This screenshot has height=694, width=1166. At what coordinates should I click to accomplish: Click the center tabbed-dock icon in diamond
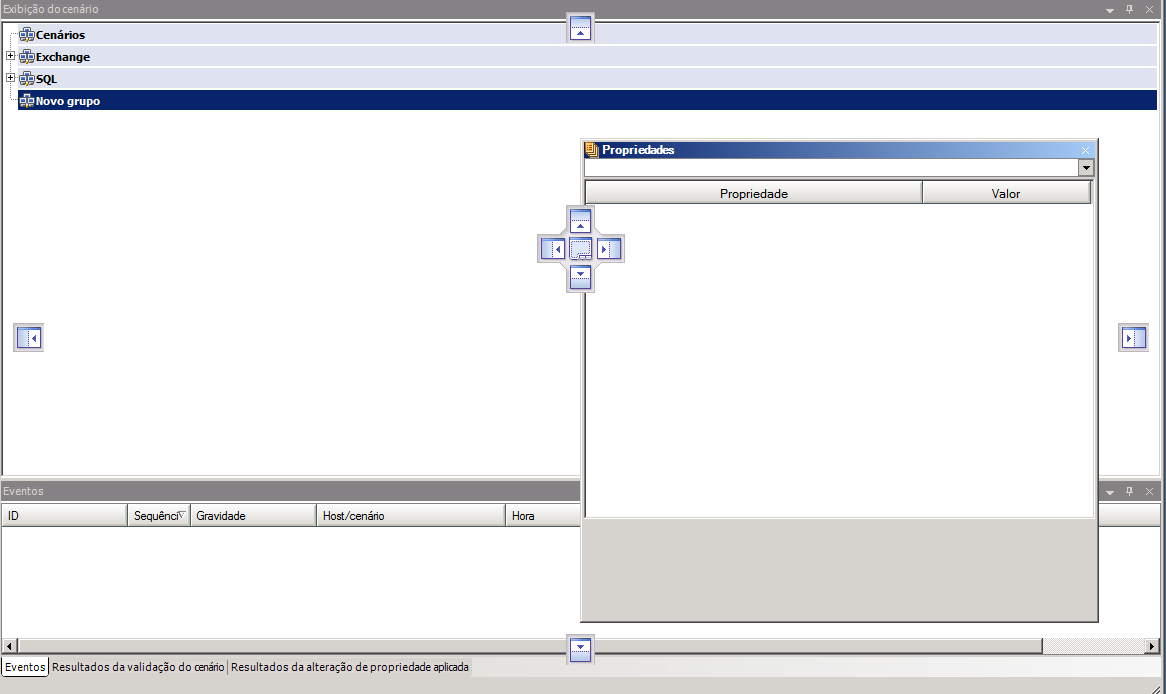(x=581, y=249)
